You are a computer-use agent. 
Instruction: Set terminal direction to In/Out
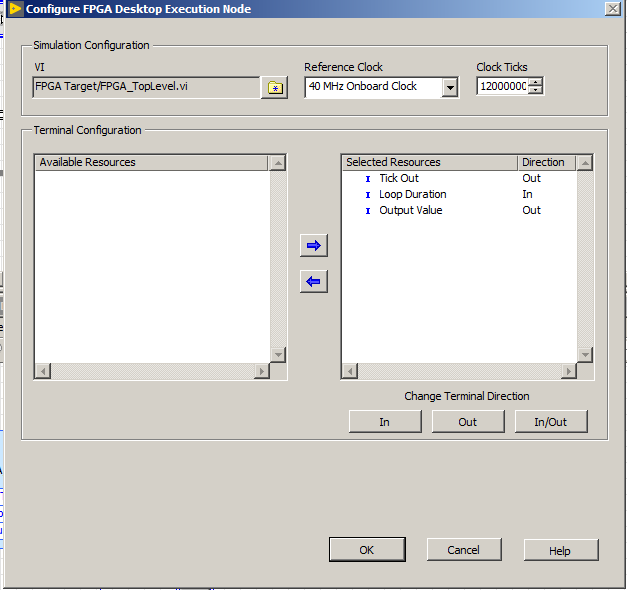point(550,422)
